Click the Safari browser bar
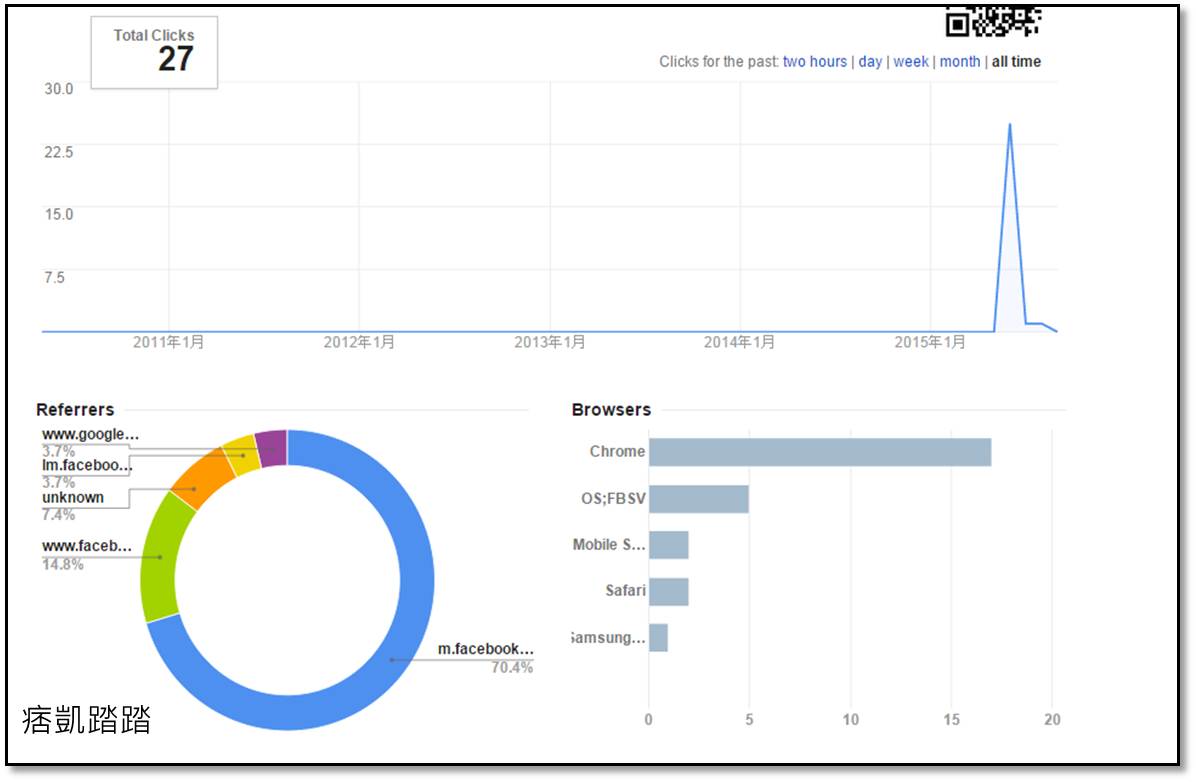The image size is (1196, 782). coord(669,592)
